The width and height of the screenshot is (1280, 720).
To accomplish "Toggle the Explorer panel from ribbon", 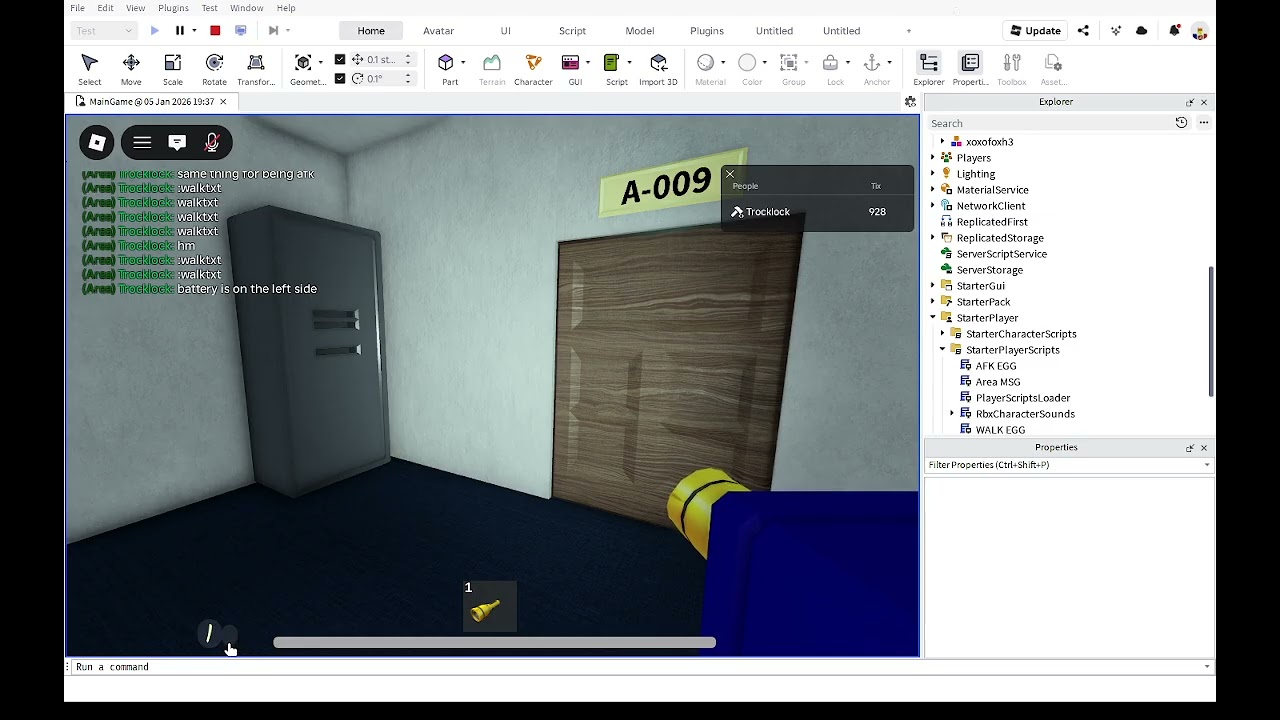I will pos(929,69).
